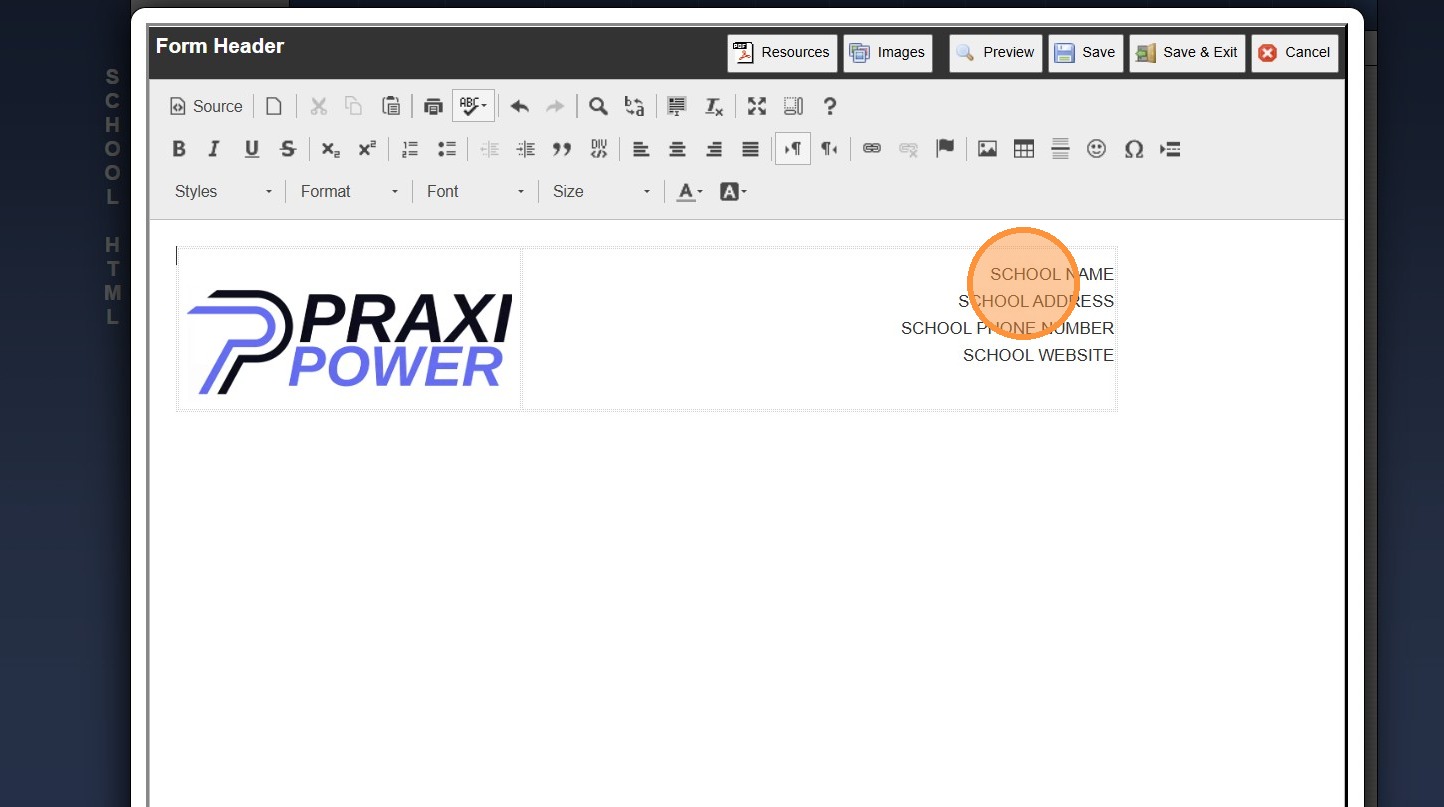This screenshot has width=1444, height=807.
Task: Toggle subscript formatting
Action: pyautogui.click(x=330, y=149)
